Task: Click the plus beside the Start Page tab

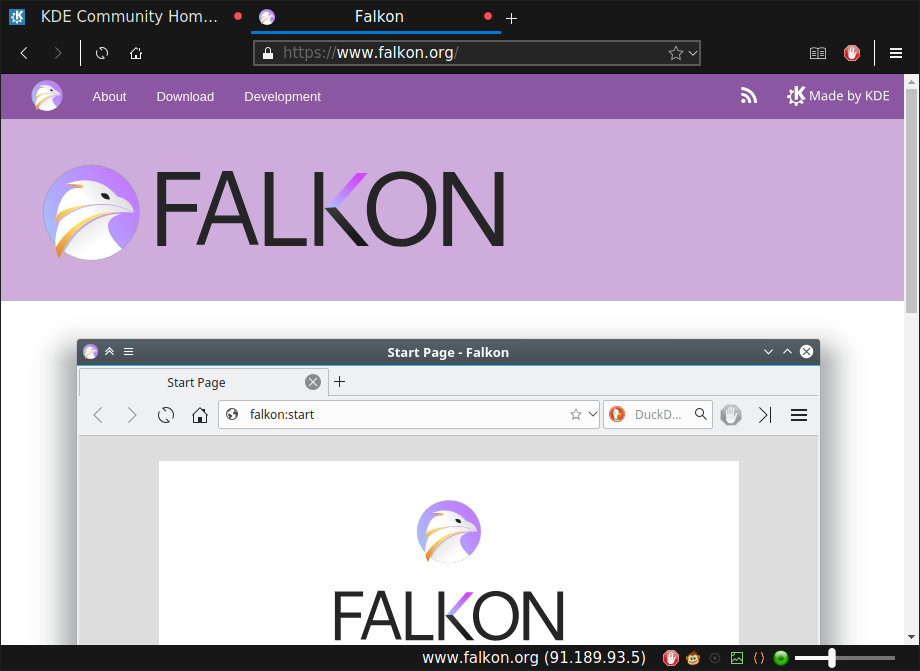Action: [339, 382]
